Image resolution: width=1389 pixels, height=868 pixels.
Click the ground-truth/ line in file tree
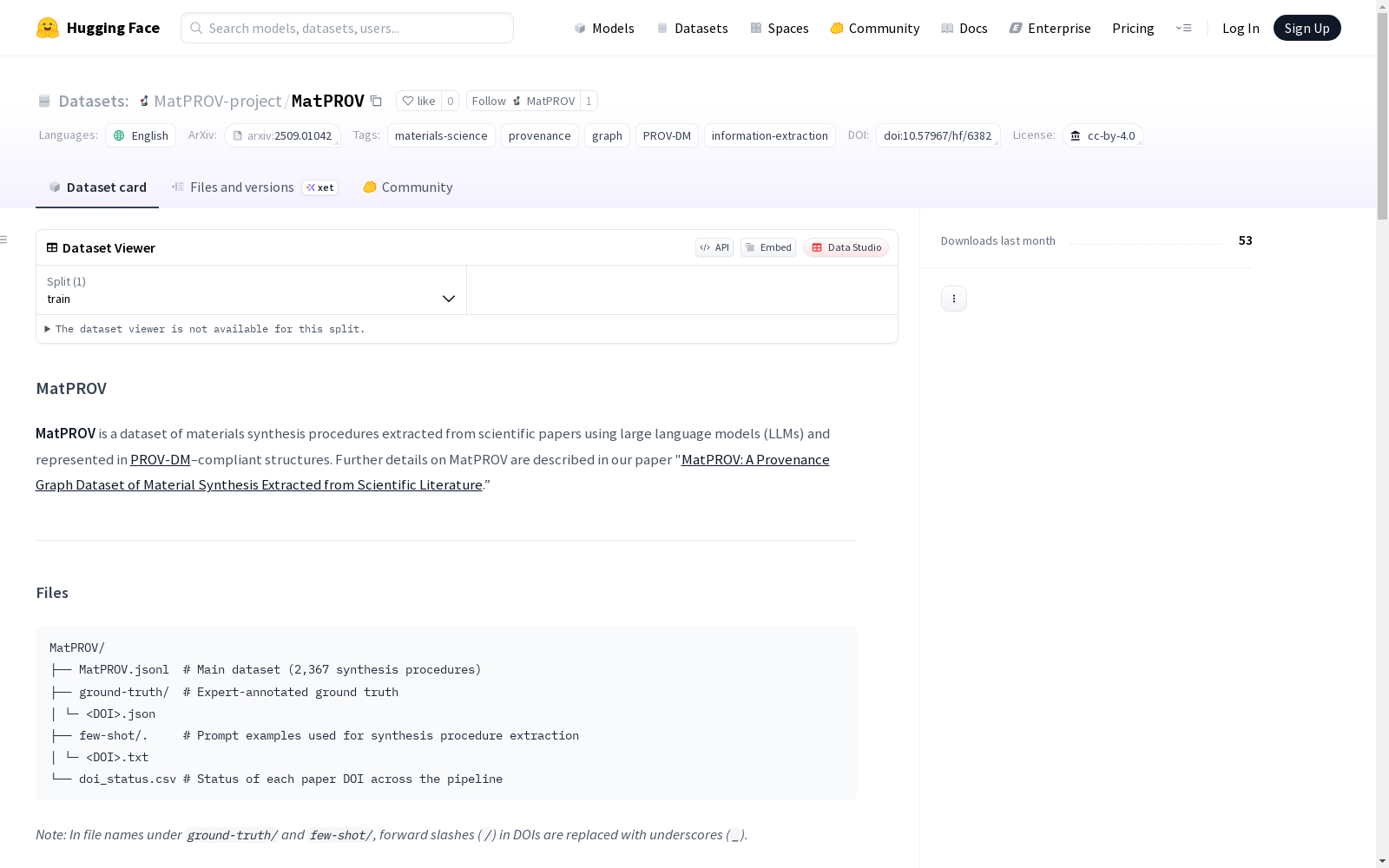pyautogui.click(x=224, y=692)
